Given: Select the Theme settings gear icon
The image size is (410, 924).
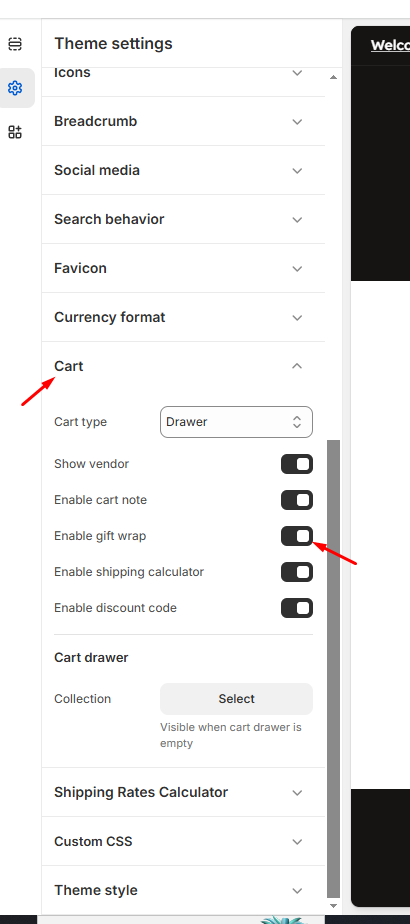Looking at the screenshot, I should point(15,88).
